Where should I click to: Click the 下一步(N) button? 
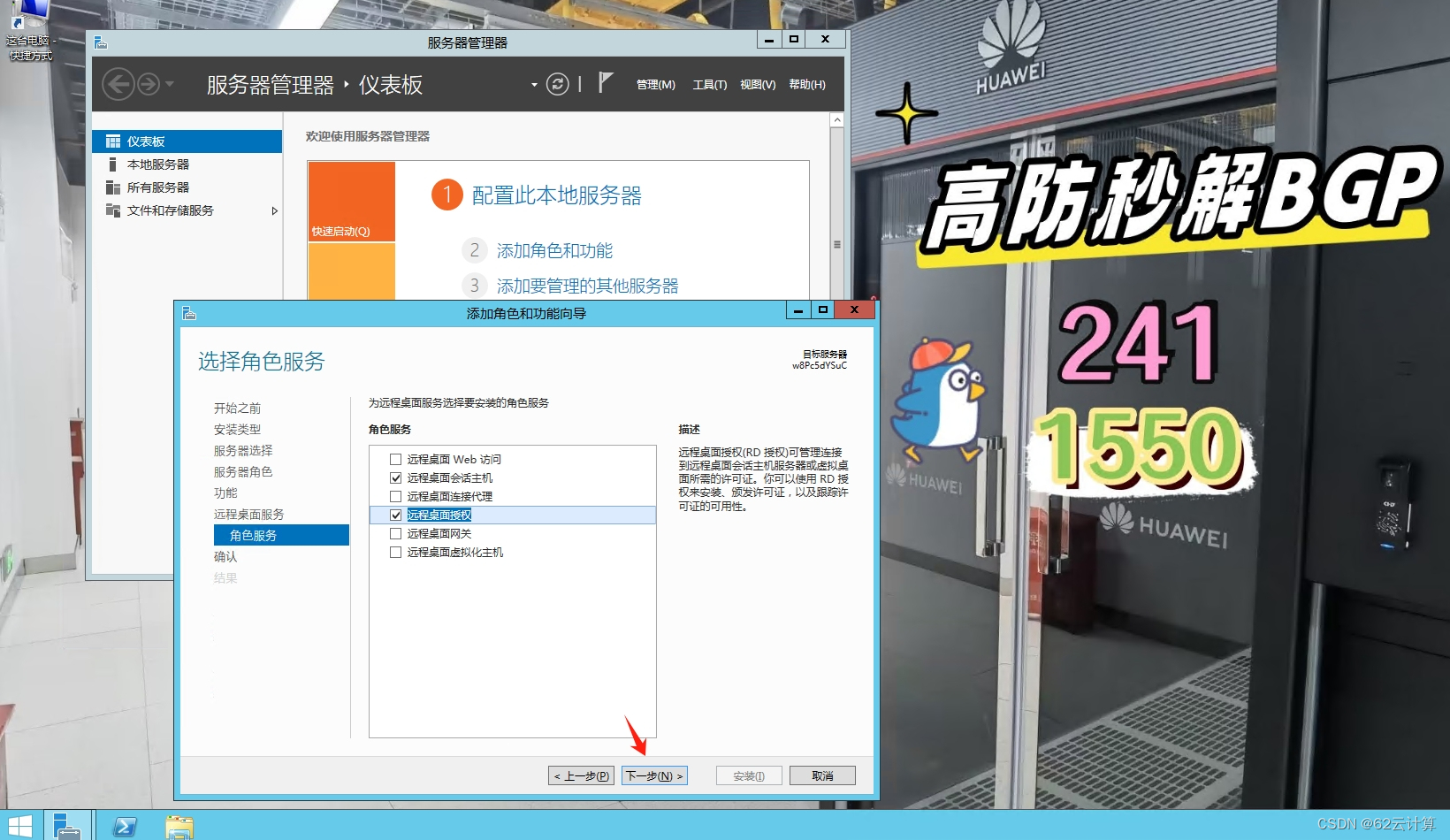point(654,775)
